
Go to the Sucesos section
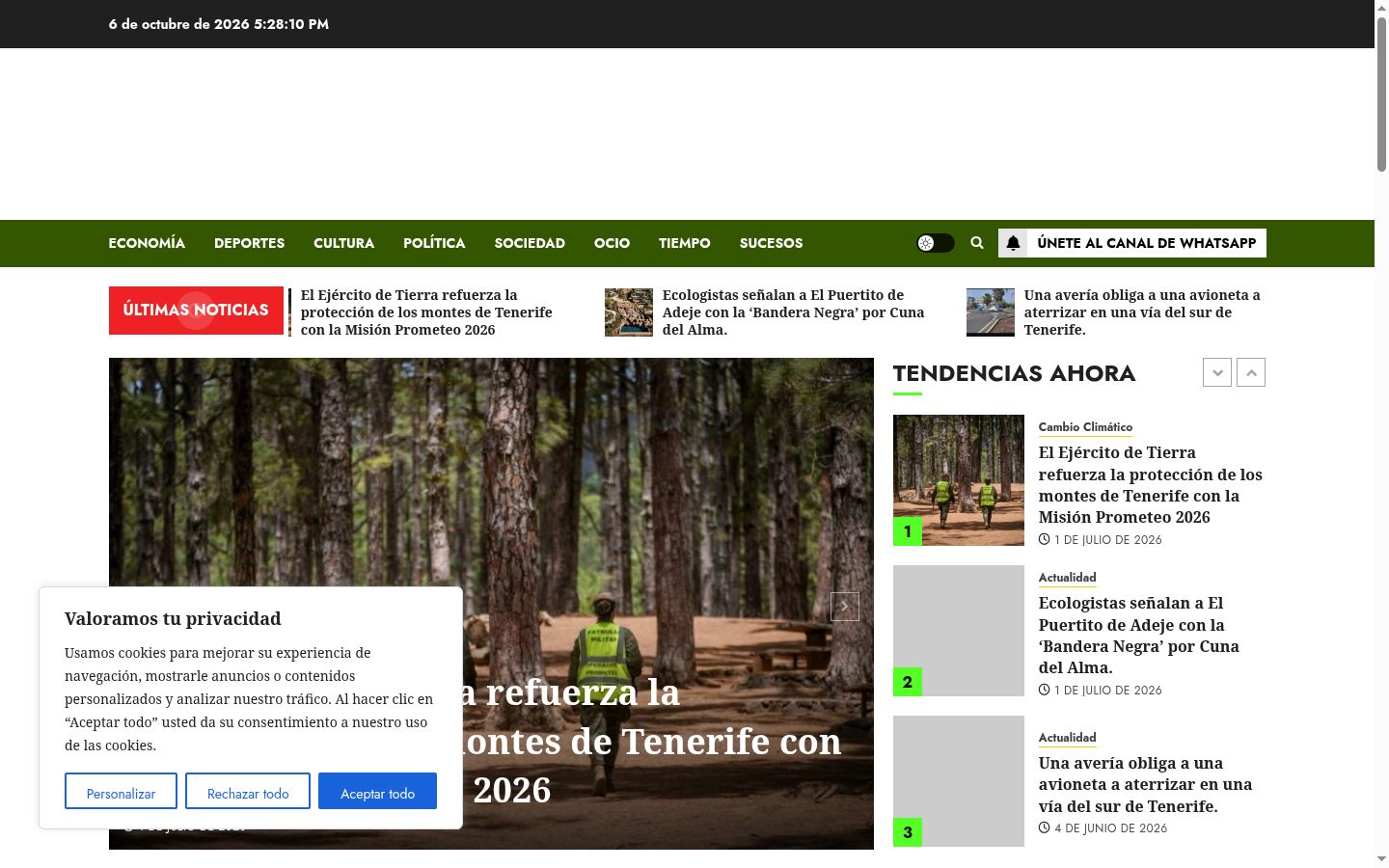point(771,243)
